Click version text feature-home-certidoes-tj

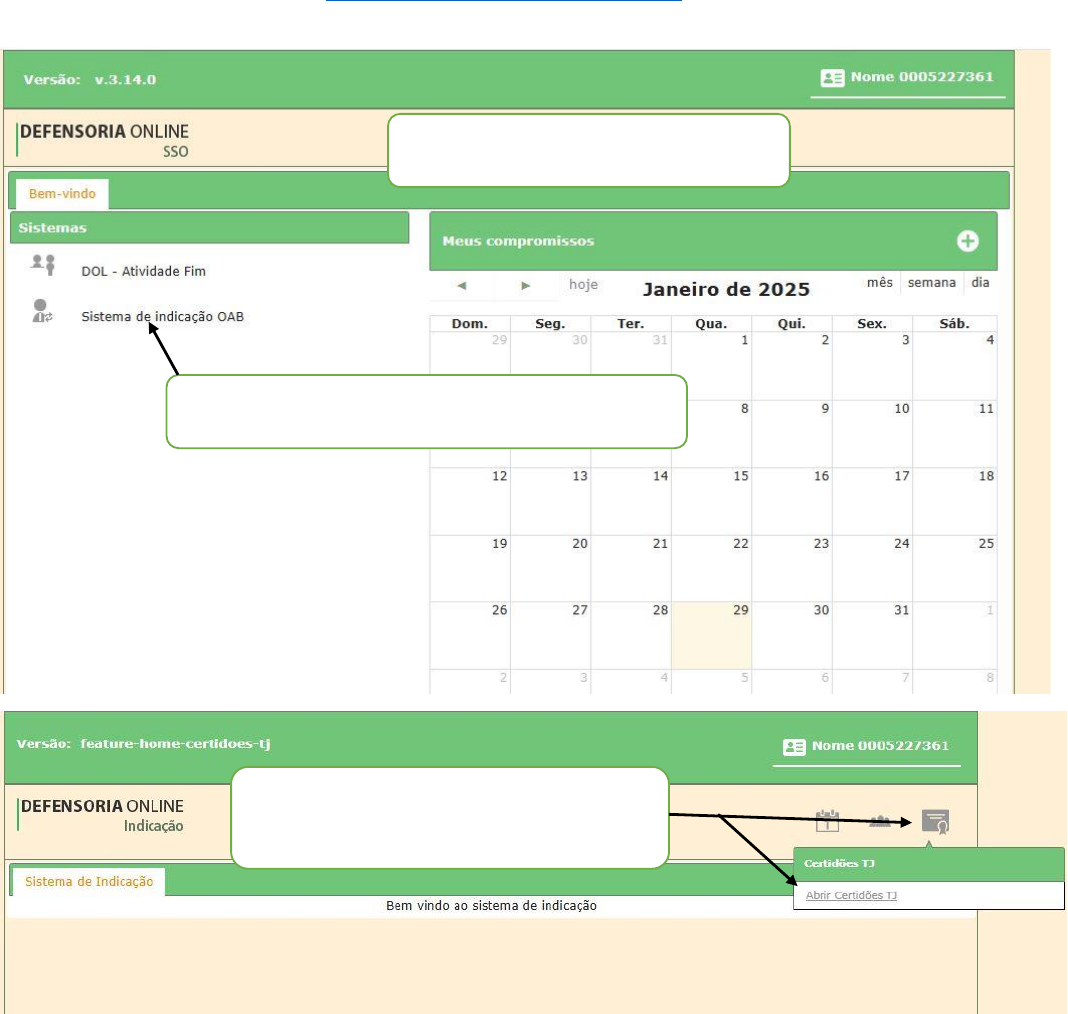click(x=175, y=744)
